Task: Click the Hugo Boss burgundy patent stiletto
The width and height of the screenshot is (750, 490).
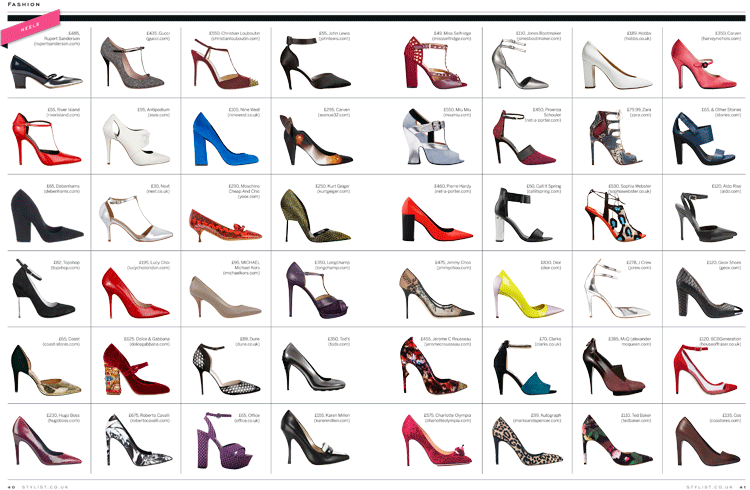Action: click(x=47, y=440)
